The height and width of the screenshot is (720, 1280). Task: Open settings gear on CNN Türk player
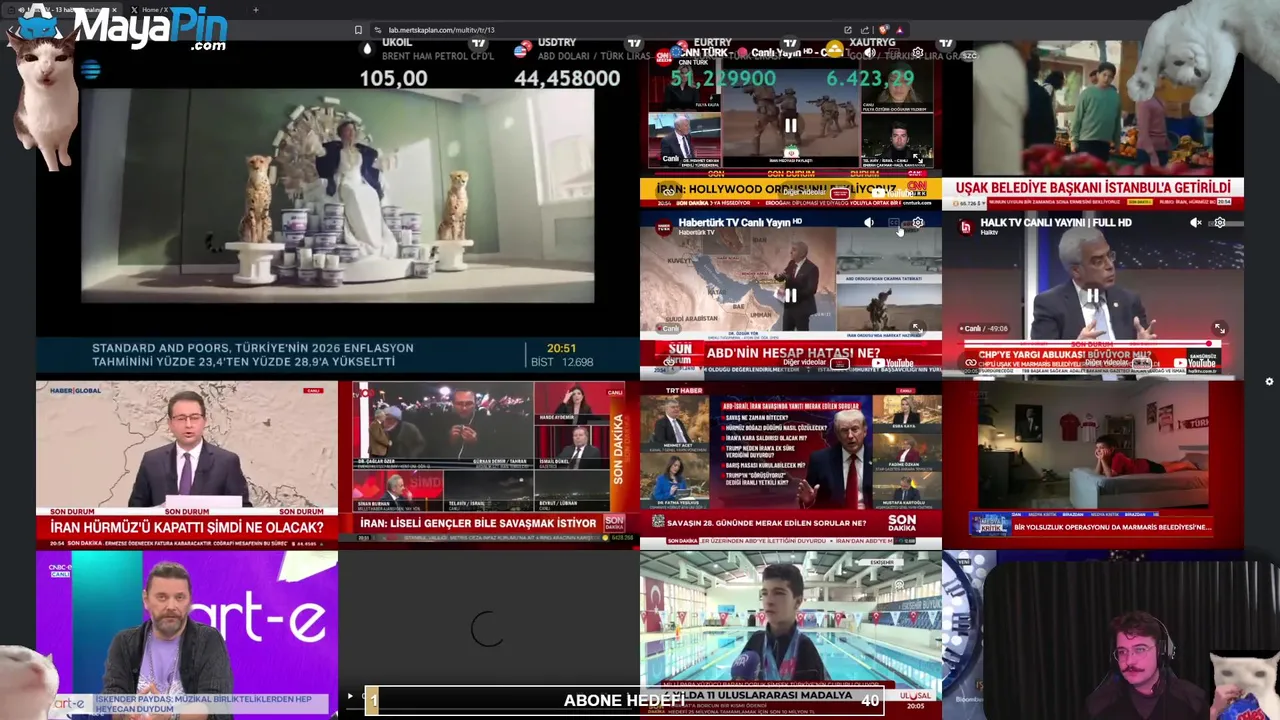point(918,53)
